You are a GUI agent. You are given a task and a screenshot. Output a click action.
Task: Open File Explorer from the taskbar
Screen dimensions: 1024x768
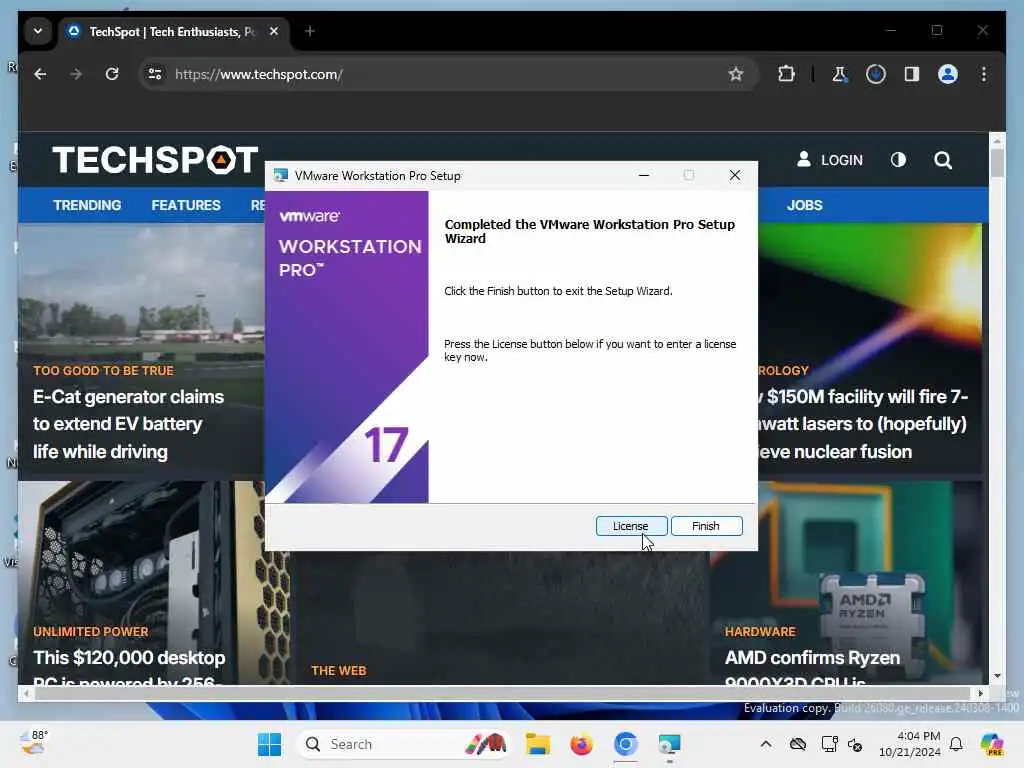point(537,744)
